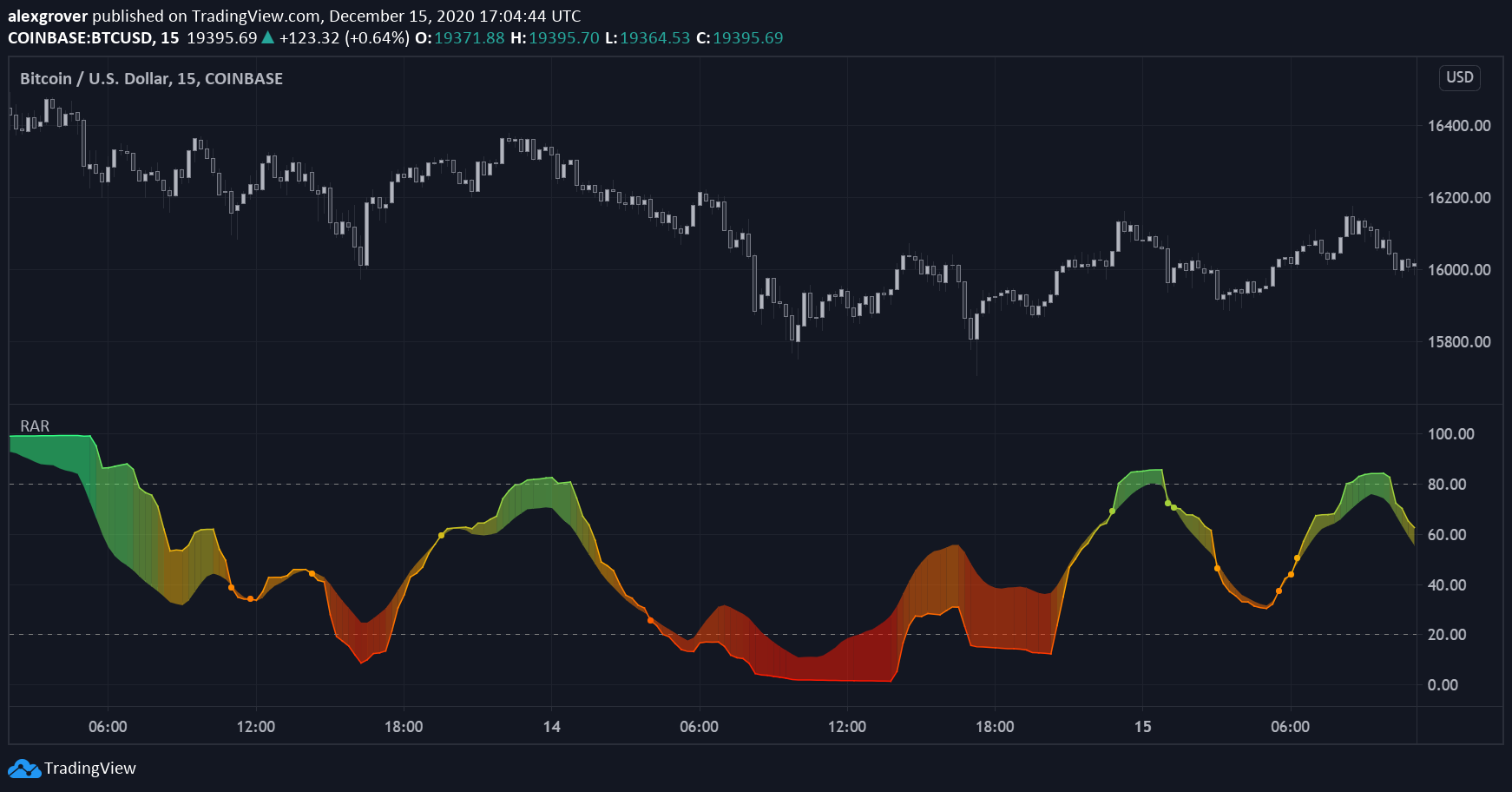This screenshot has width=1512, height=792.
Task: Click the 15800.00 price axis label
Action: (x=1459, y=342)
